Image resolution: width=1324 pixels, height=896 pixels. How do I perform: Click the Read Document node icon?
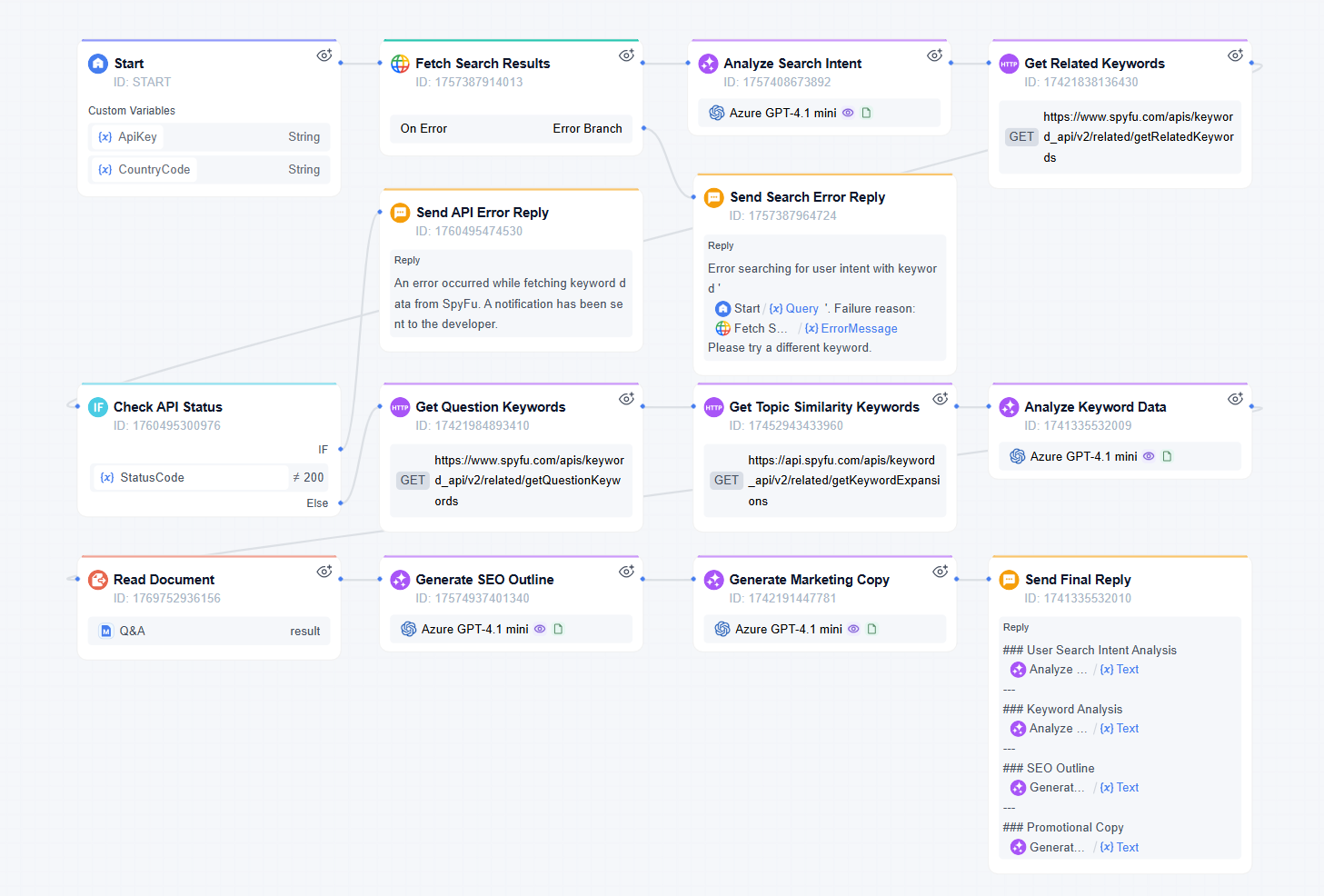[97, 579]
